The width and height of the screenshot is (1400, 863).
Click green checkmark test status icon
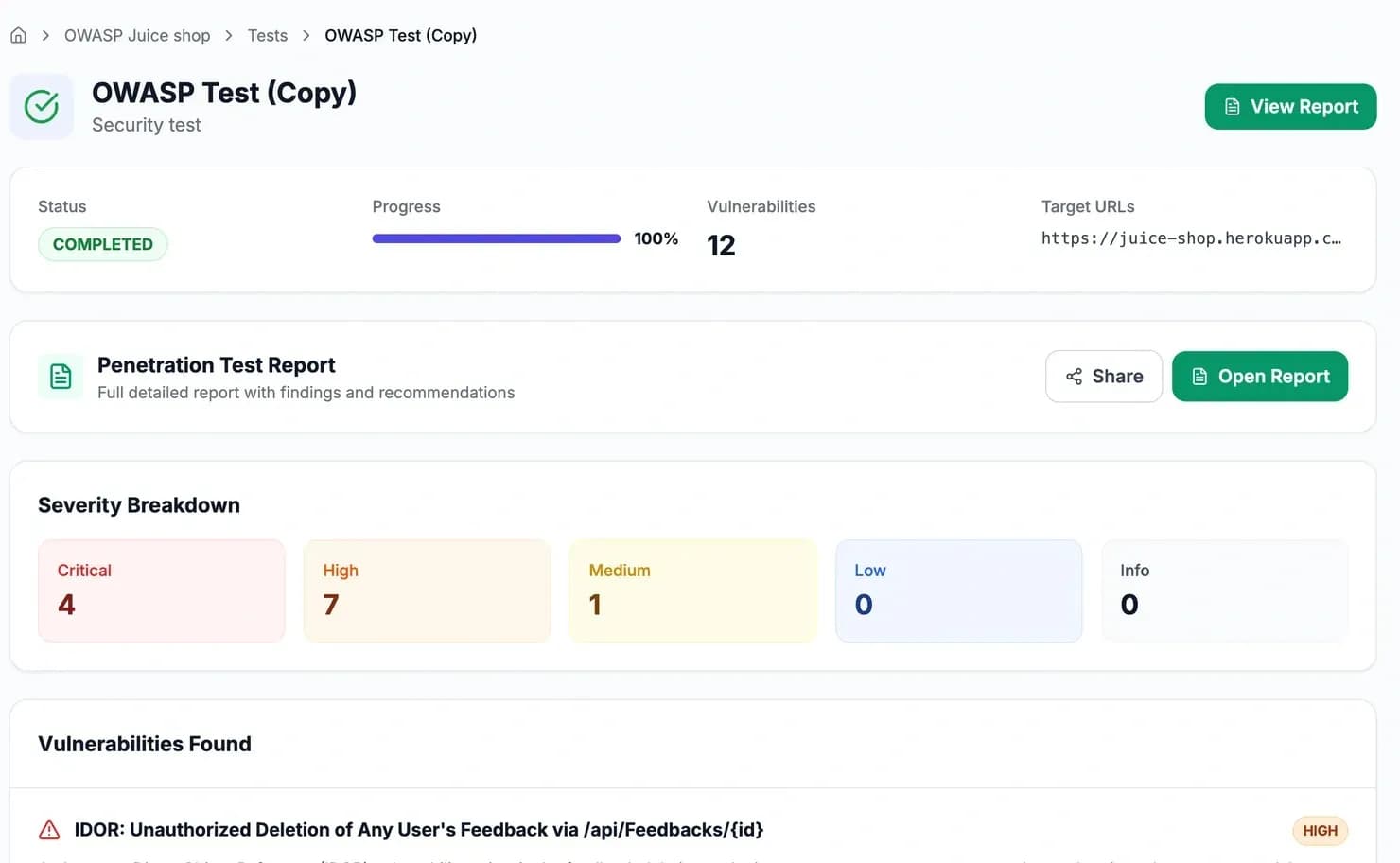pos(42,107)
